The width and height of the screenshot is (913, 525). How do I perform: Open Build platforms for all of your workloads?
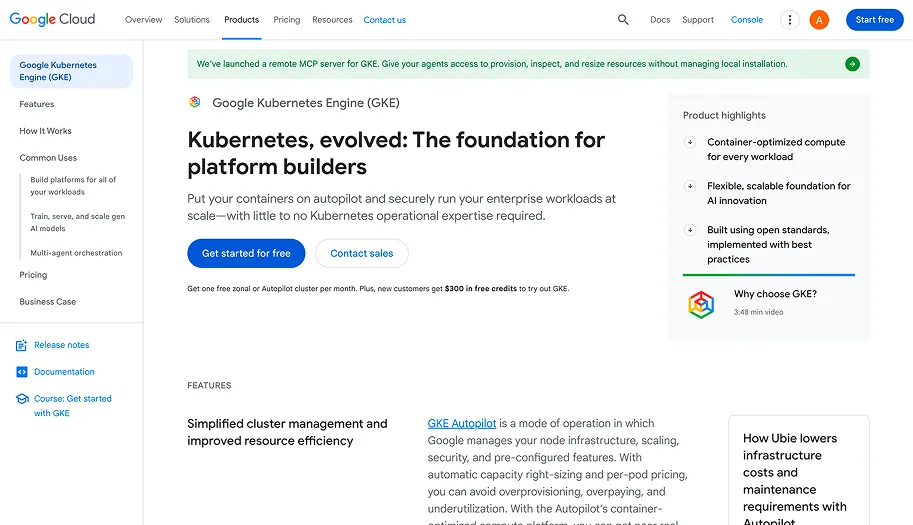pyautogui.click(x=73, y=186)
